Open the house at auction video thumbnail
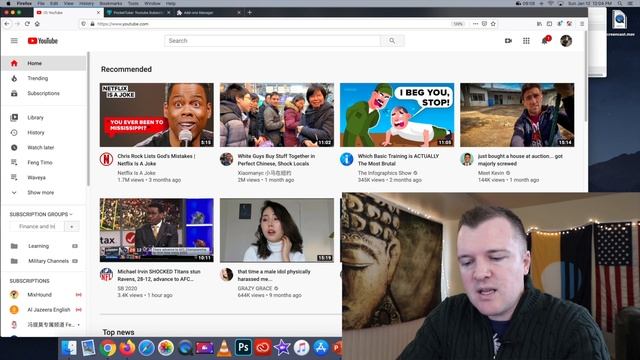 pyautogui.click(x=517, y=115)
